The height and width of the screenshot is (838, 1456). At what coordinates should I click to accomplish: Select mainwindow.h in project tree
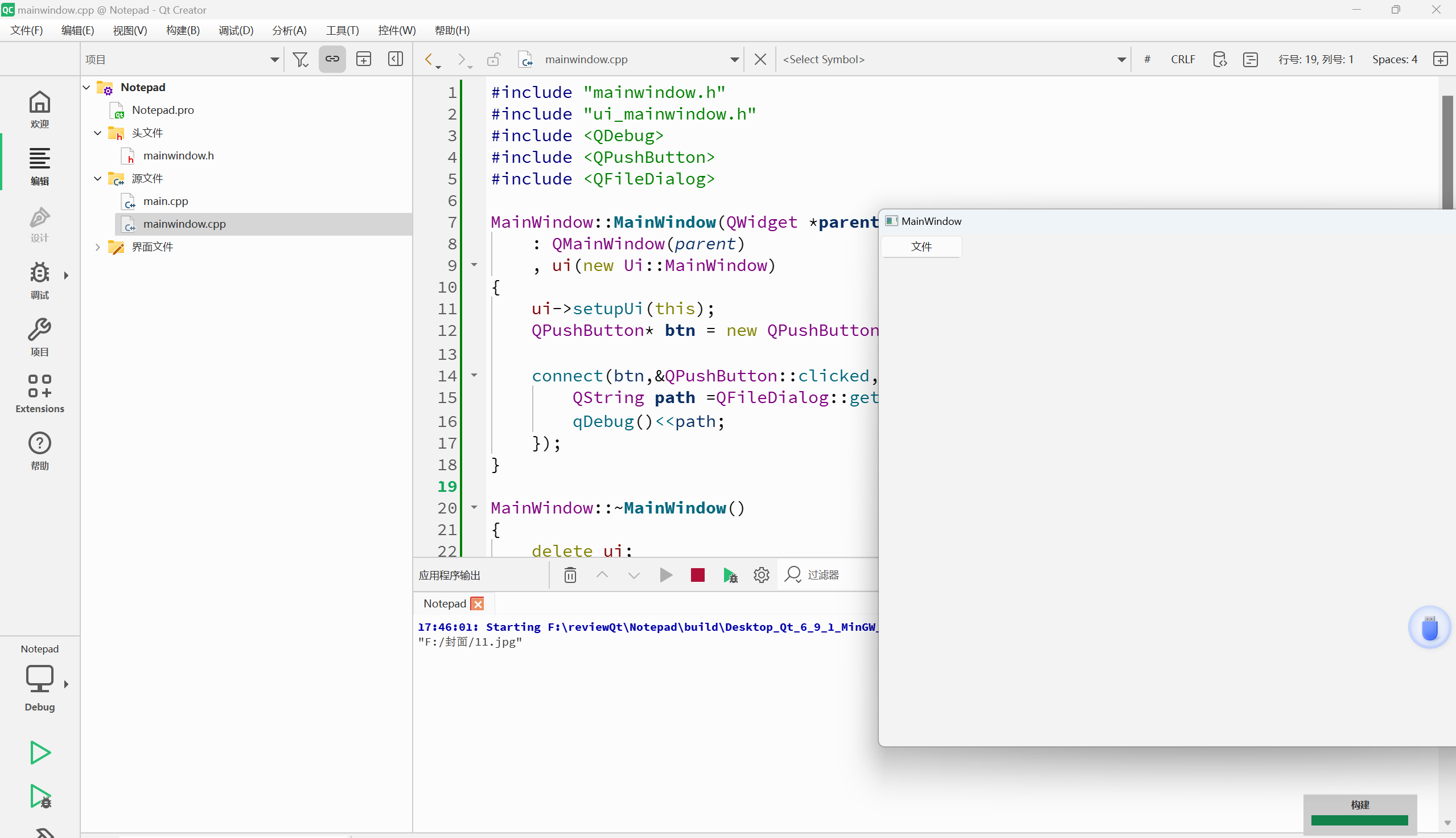[178, 155]
